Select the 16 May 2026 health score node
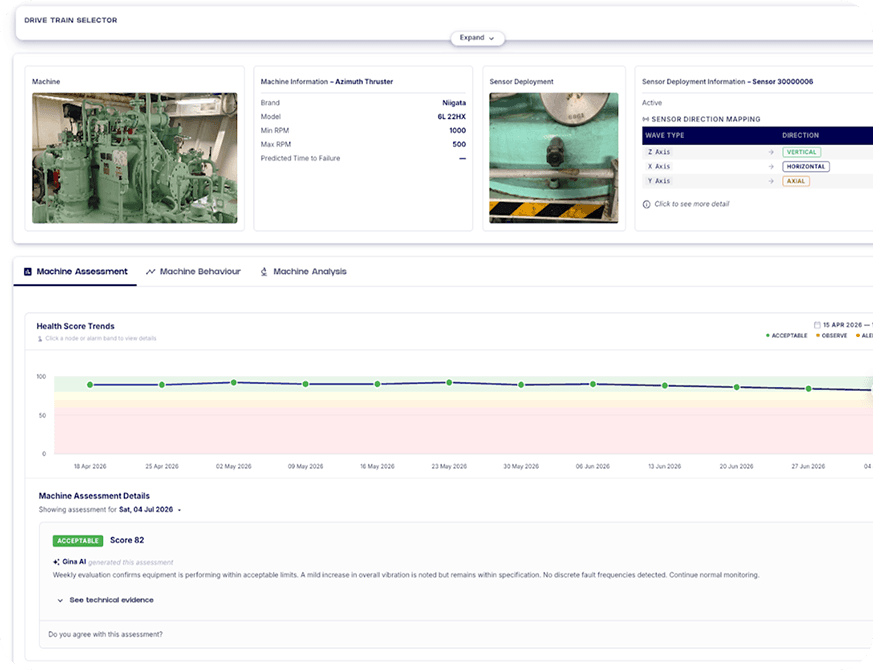Viewport: 873px width, 670px height. pos(377,384)
